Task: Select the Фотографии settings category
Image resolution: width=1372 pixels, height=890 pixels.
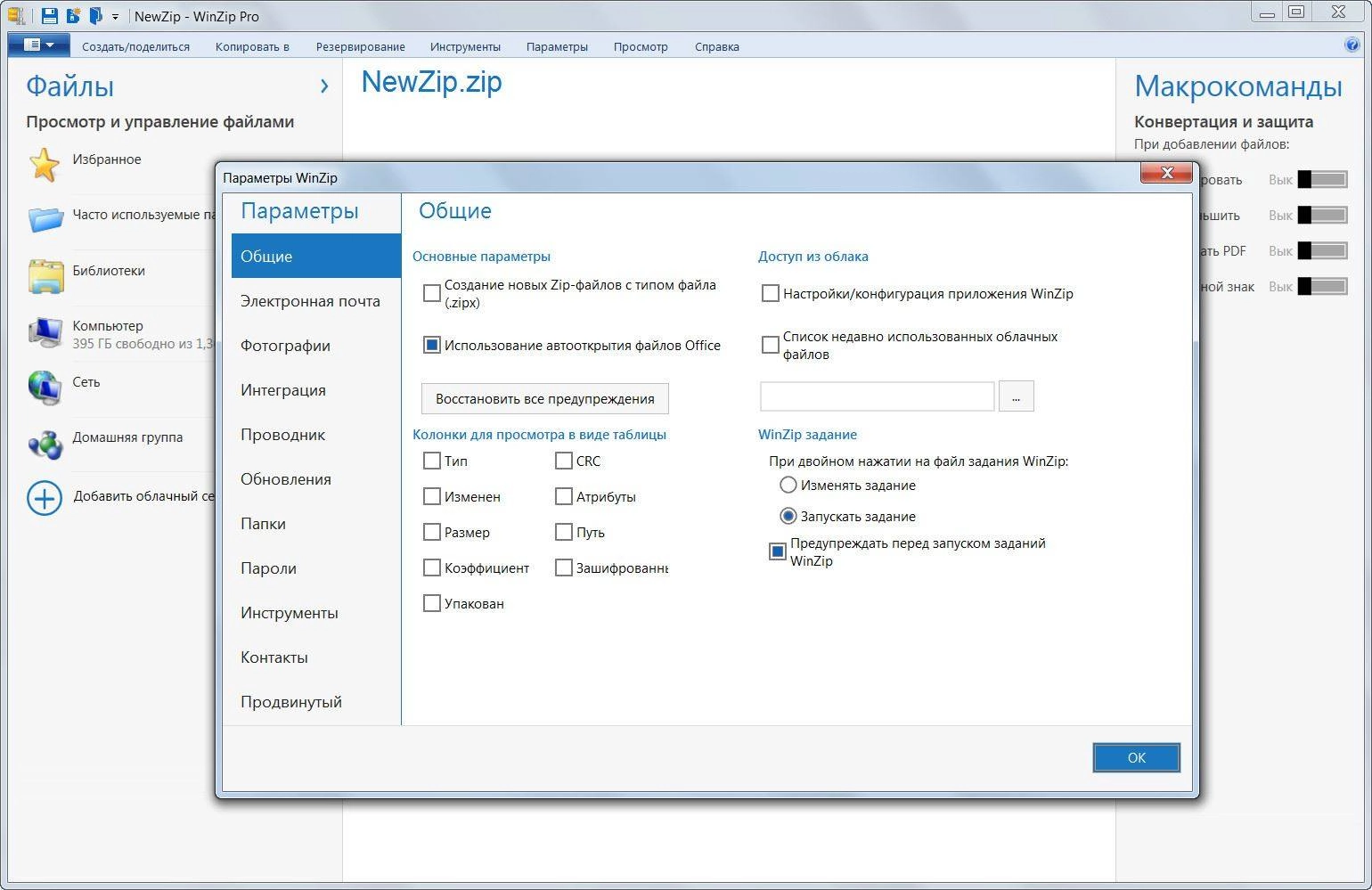Action: (x=315, y=346)
